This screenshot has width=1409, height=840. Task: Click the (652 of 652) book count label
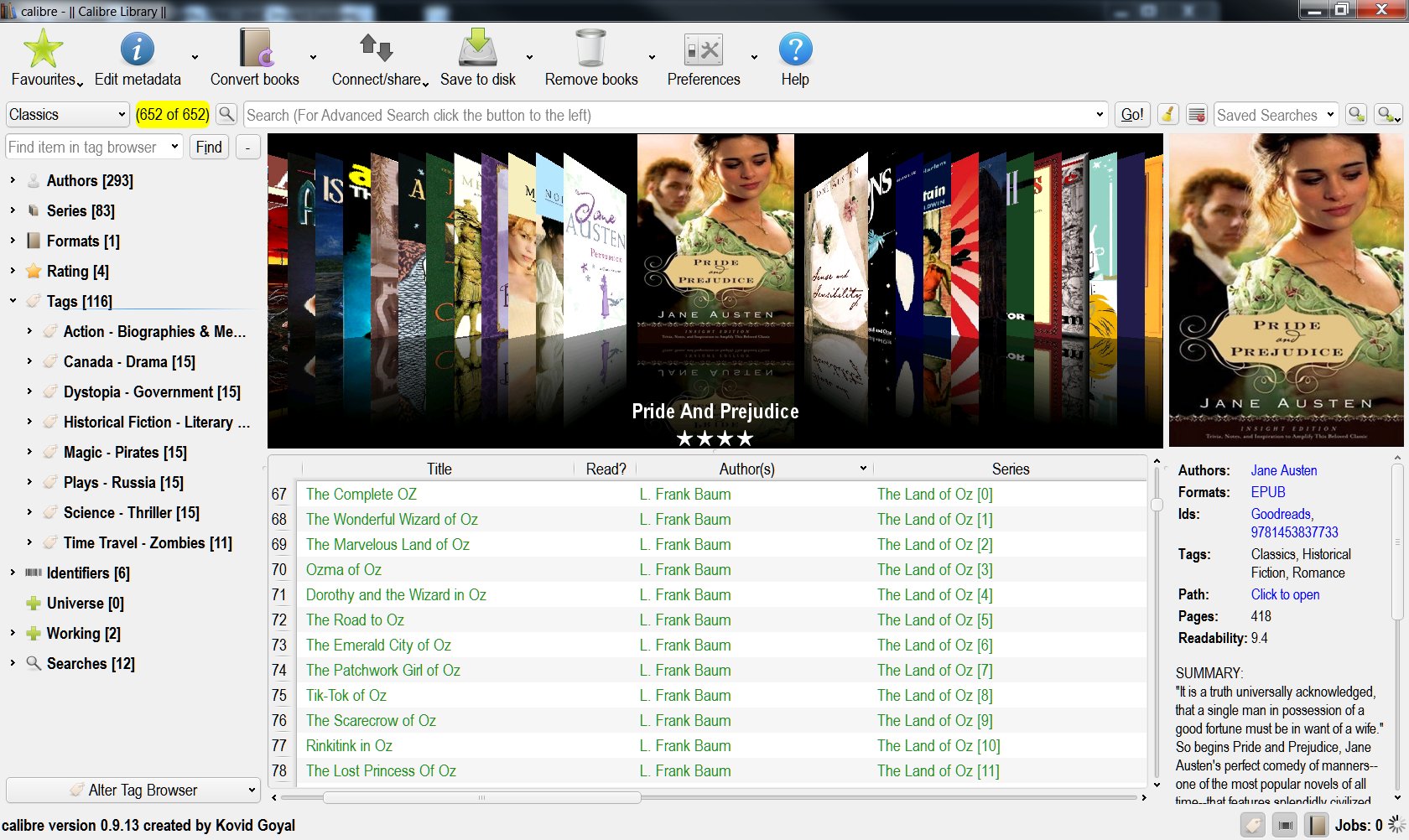click(173, 115)
